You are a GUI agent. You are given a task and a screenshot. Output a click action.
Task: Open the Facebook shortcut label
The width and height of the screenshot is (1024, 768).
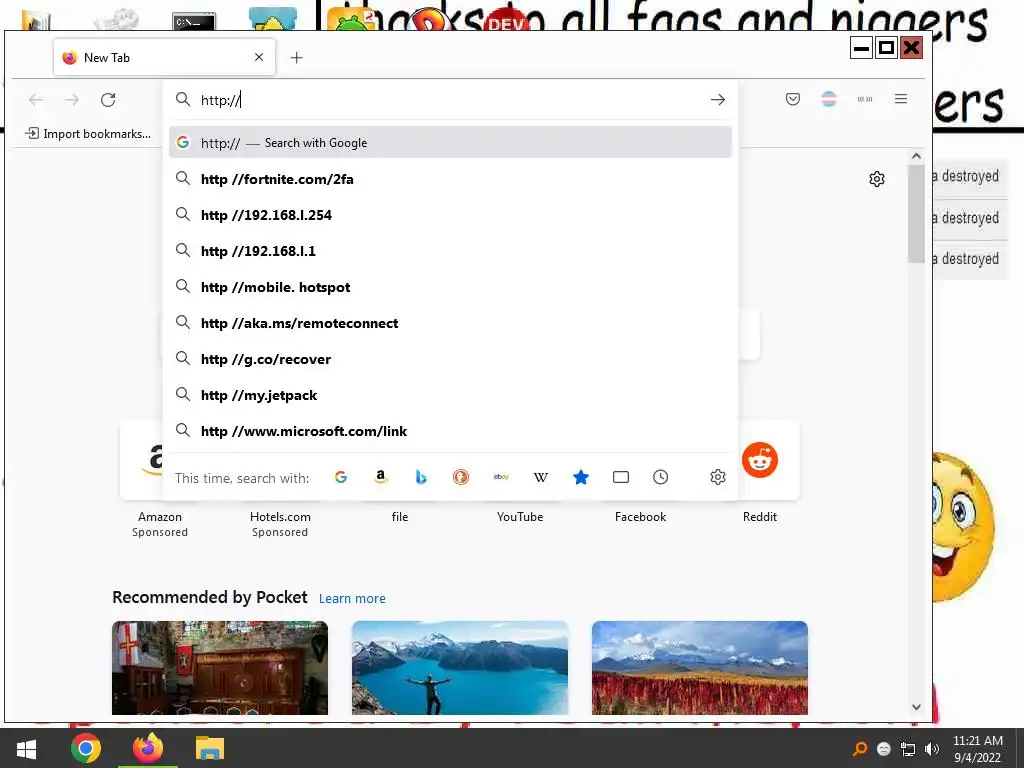point(641,517)
